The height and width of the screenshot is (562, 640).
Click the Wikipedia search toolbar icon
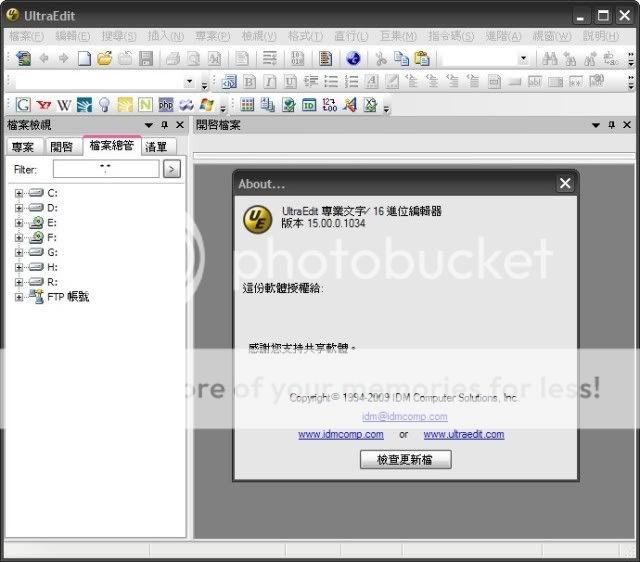64,104
